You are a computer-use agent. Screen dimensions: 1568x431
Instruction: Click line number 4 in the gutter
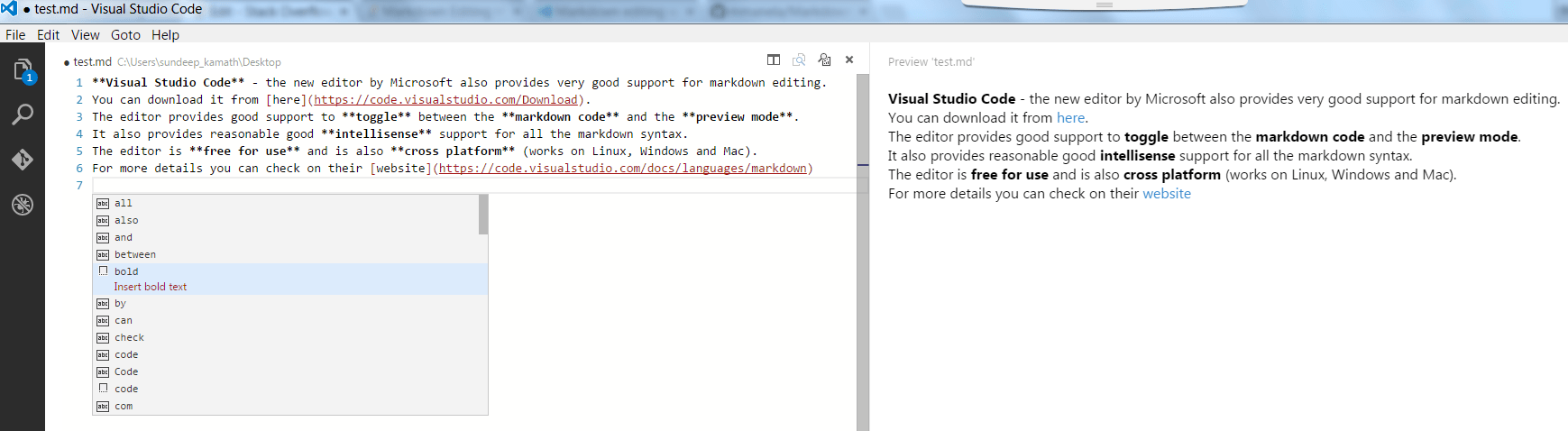pos(79,134)
